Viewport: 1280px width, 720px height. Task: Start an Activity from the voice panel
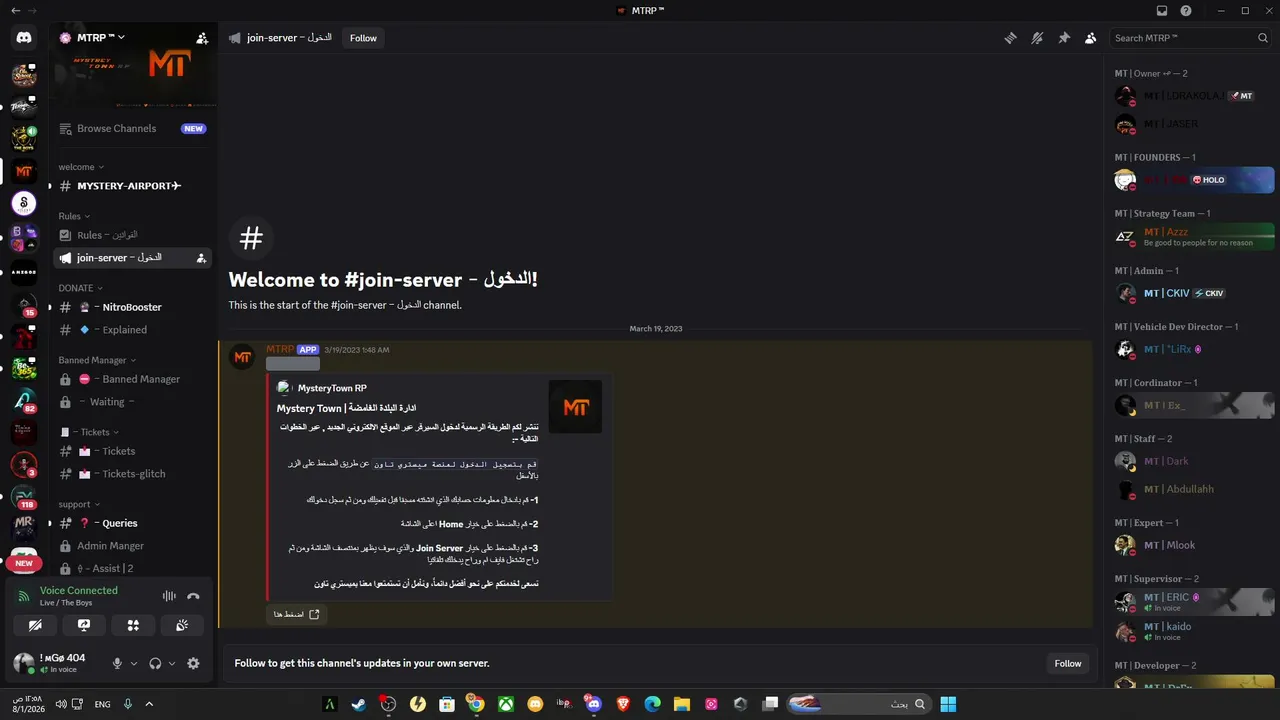[133, 625]
